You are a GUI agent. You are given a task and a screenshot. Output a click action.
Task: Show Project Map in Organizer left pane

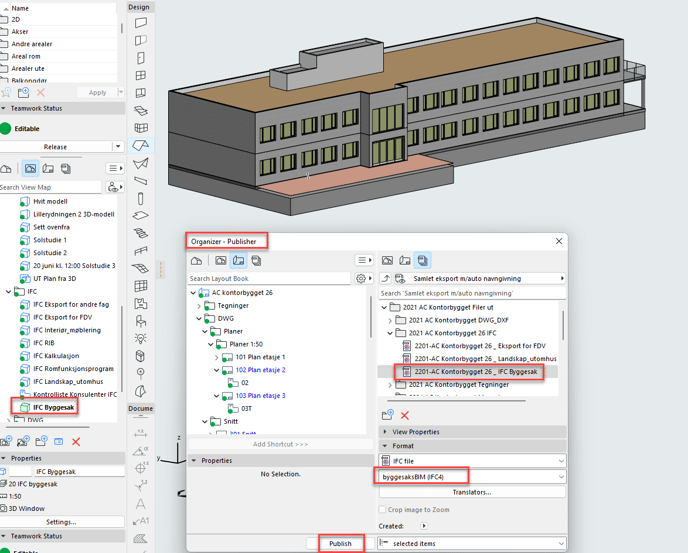[x=196, y=261]
